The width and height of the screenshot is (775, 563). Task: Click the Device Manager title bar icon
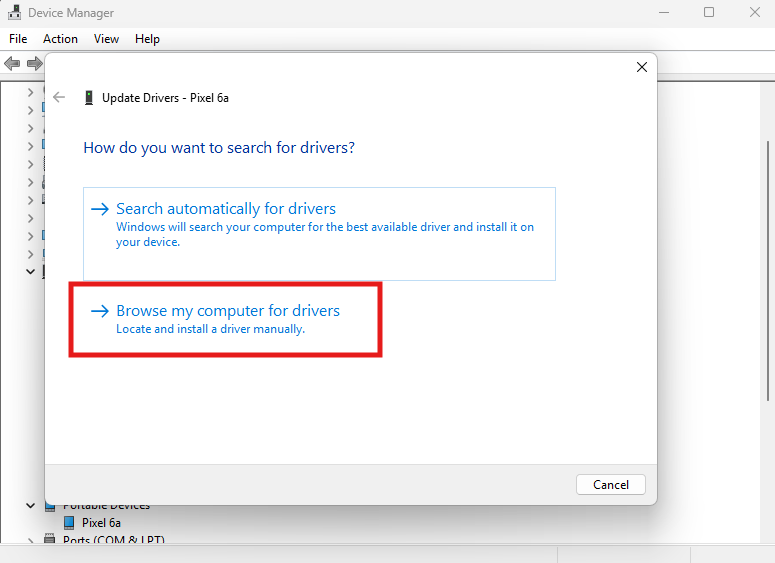coord(15,13)
